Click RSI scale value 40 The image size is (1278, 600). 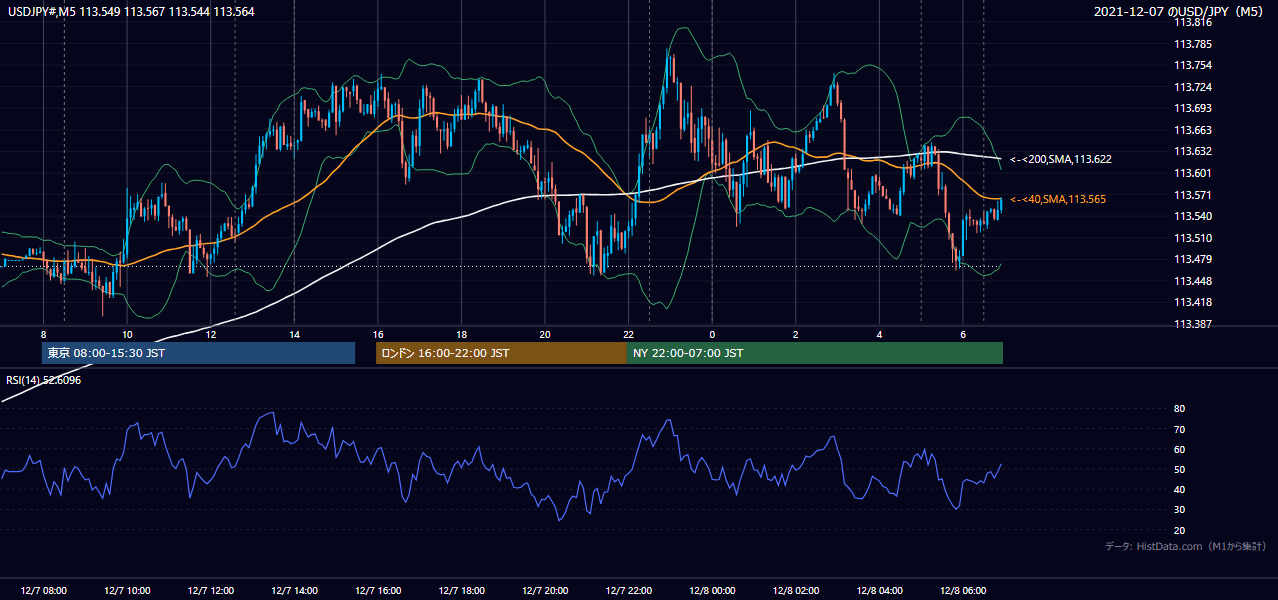(x=1179, y=489)
